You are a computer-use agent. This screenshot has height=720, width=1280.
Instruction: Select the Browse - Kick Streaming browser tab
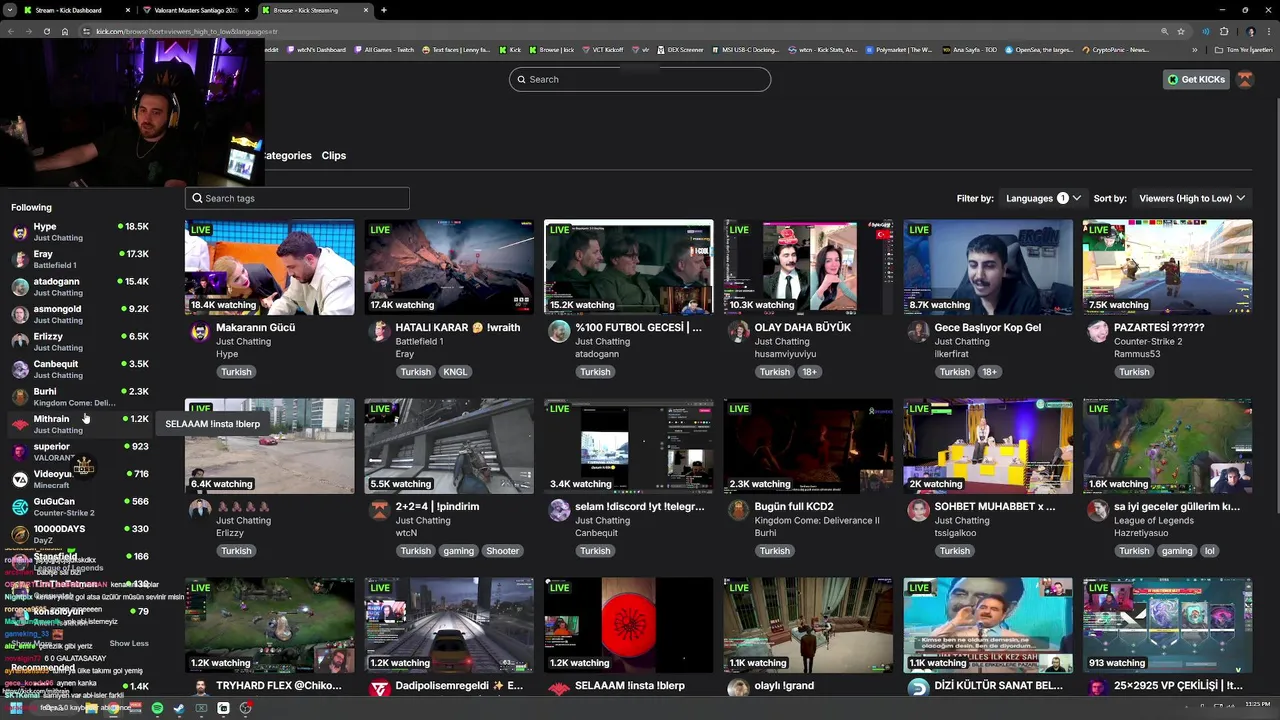coord(316,10)
